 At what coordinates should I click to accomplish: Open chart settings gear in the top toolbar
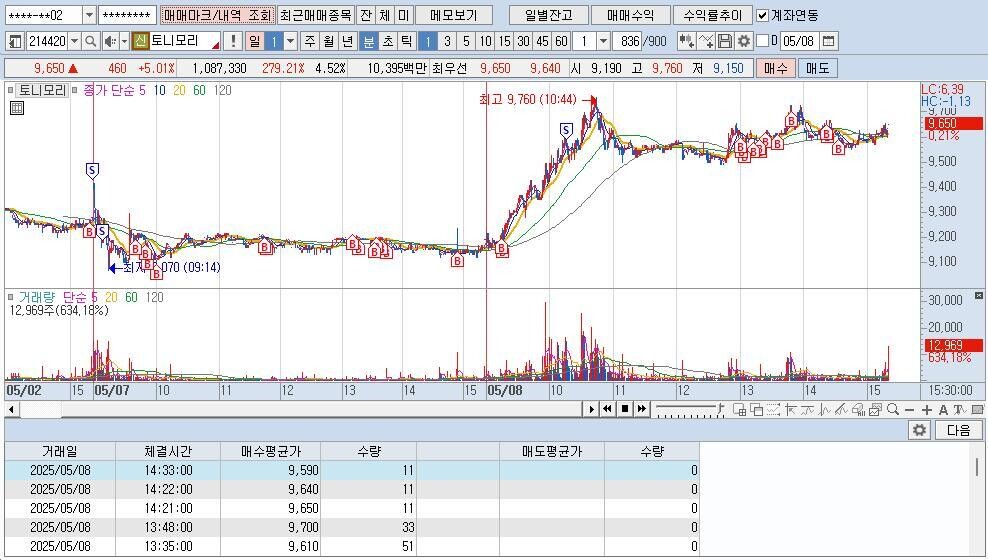click(744, 42)
